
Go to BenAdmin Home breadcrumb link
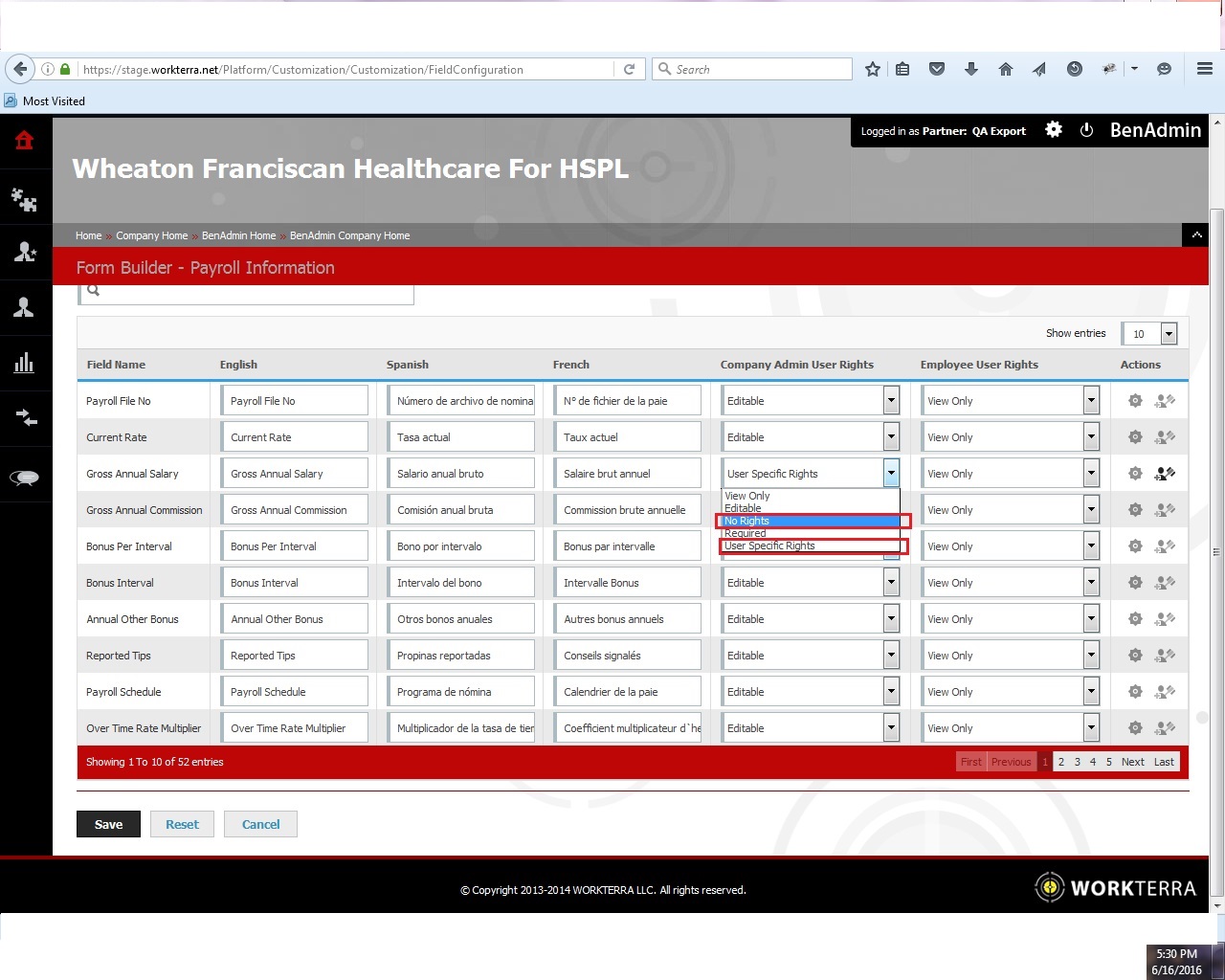(x=238, y=235)
